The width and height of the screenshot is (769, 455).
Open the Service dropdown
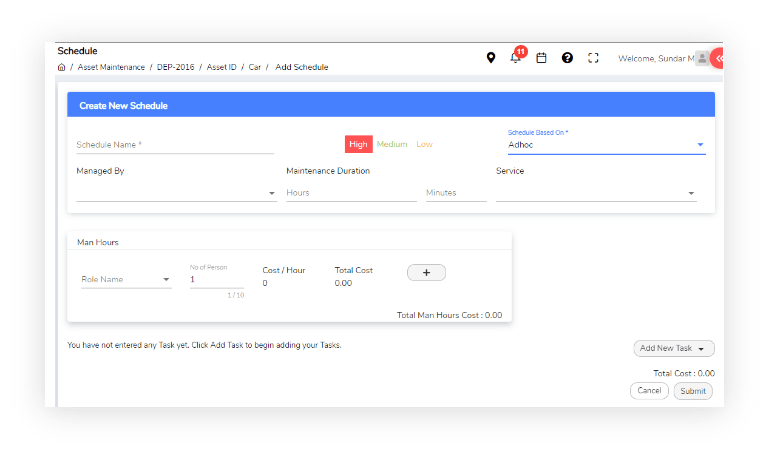(596, 193)
